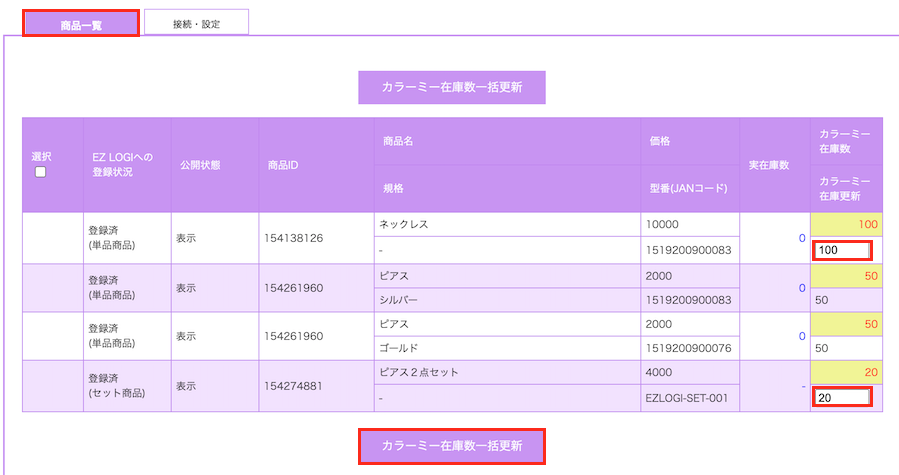Screen dimensions: 899x475
Task: Click the 実在庫数 value for シルバー ピアス
Action: [x=801, y=288]
